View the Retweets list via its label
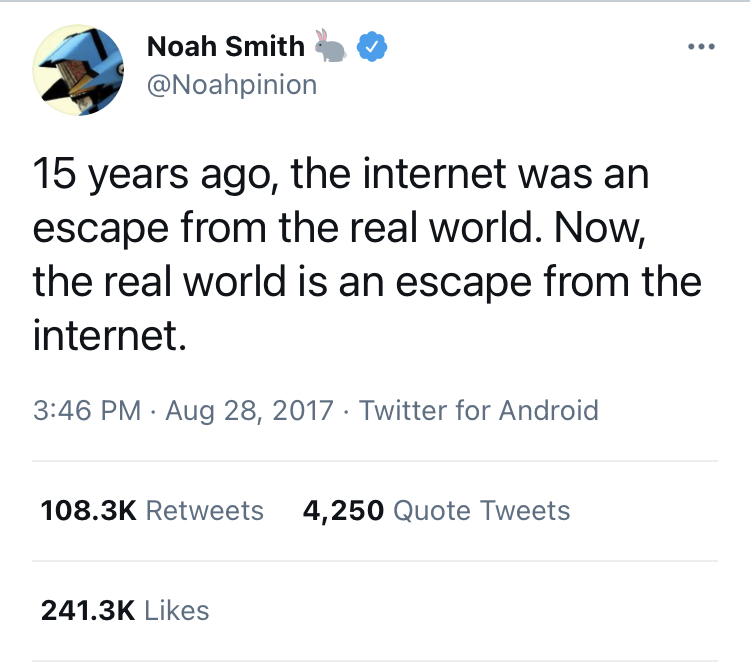750x664 pixels. pyautogui.click(x=205, y=510)
